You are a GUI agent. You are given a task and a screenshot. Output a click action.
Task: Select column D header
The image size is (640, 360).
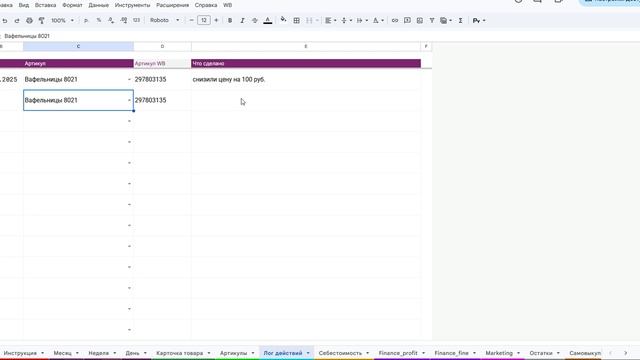point(162,47)
